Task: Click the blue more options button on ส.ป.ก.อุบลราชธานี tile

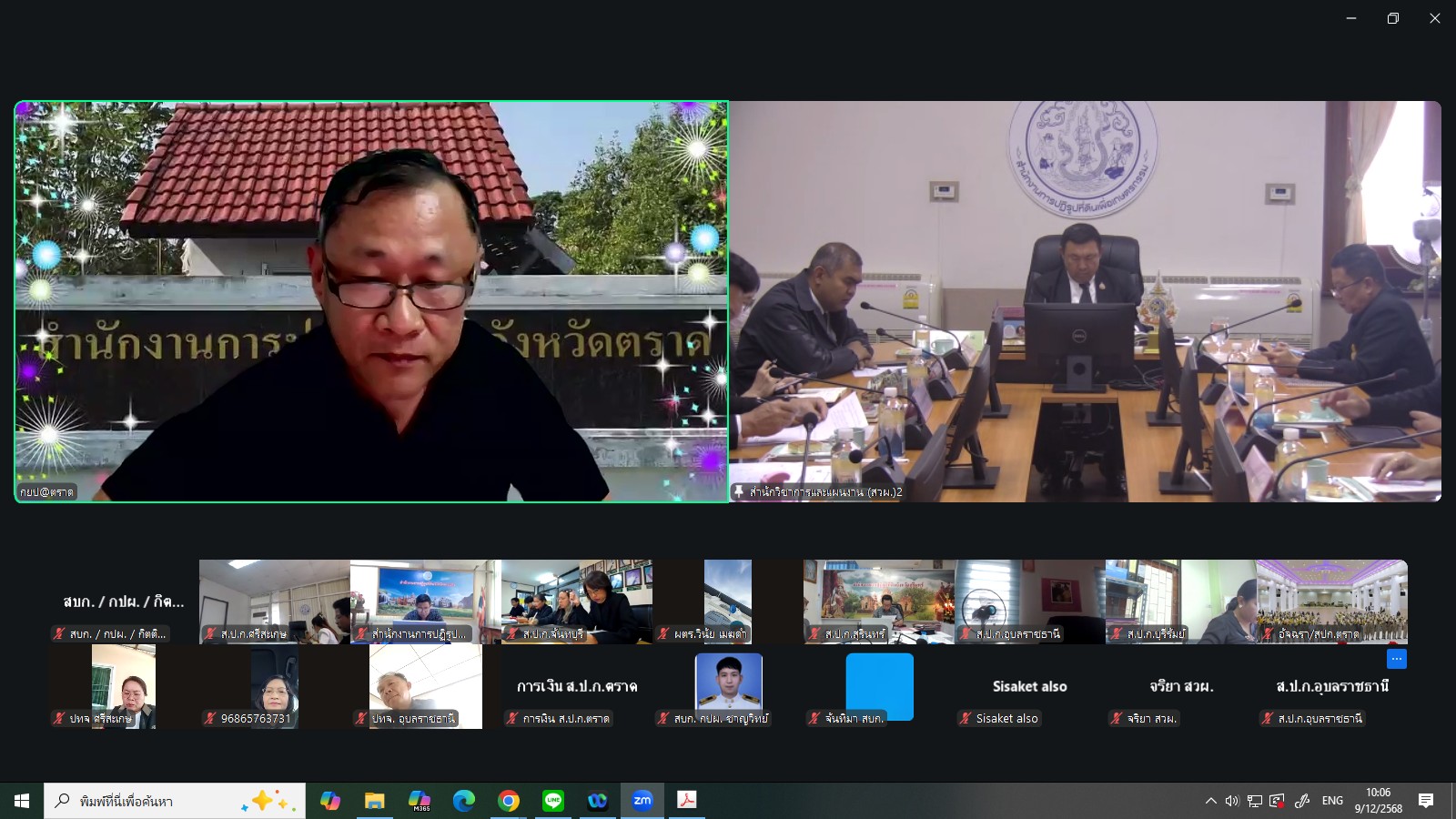Action: 1396,659
